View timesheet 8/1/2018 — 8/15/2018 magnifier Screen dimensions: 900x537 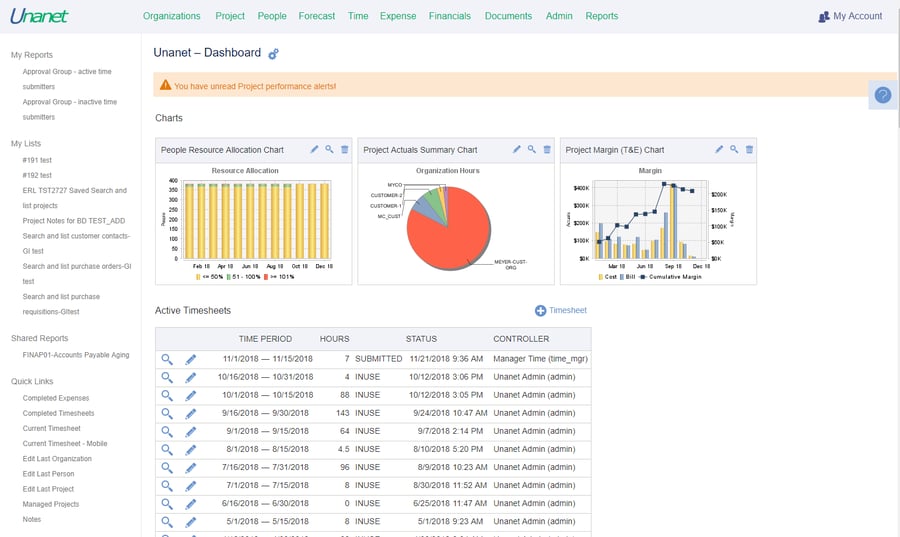[x=167, y=449]
